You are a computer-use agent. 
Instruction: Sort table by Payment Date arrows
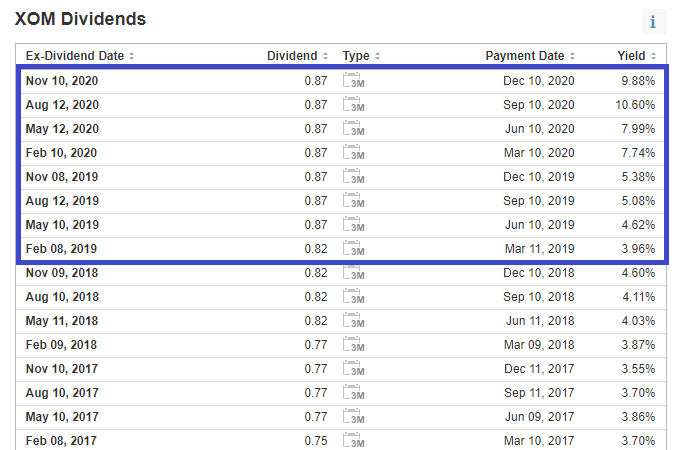pyautogui.click(x=573, y=56)
